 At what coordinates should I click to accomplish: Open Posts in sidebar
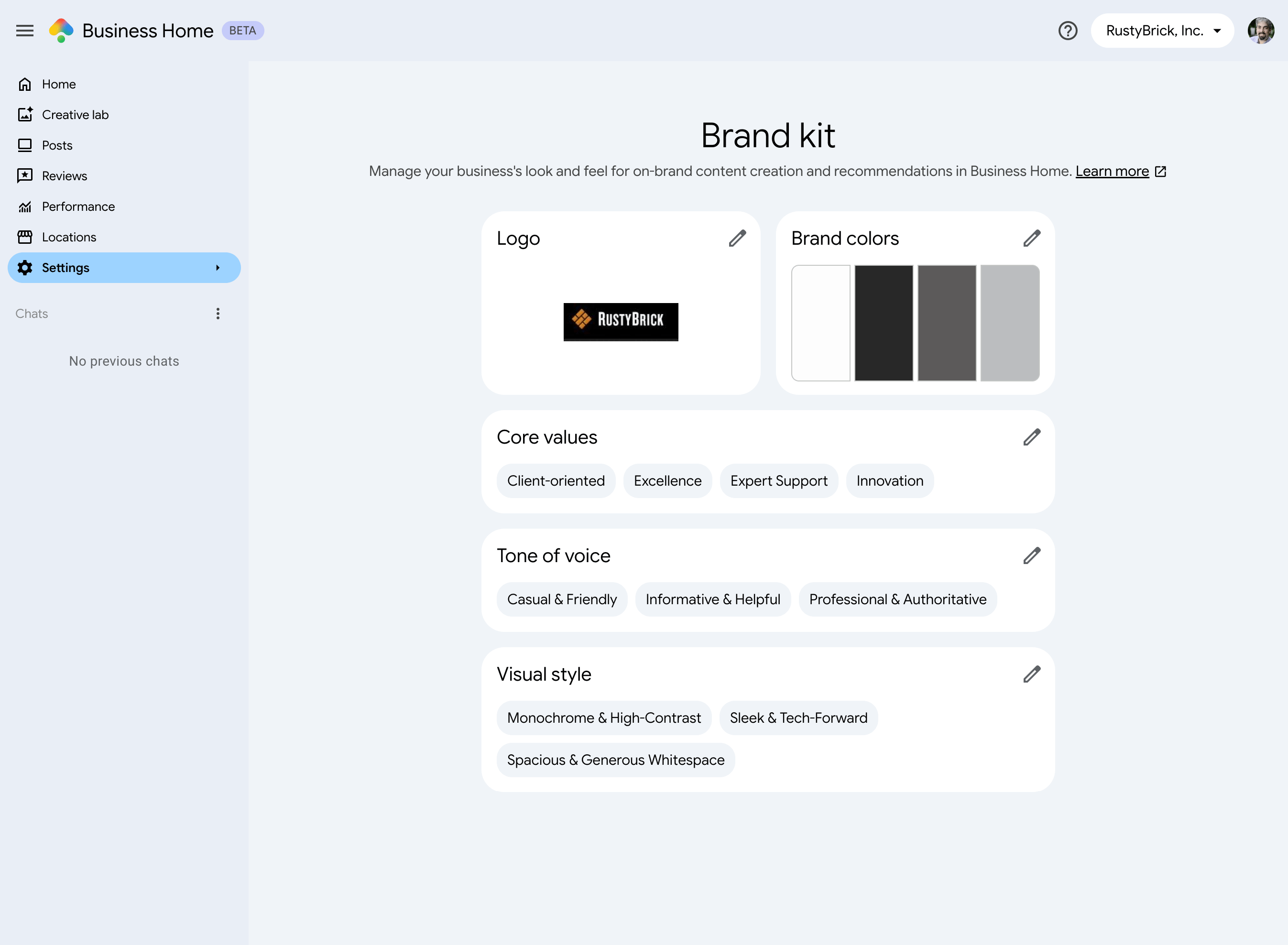tap(124, 145)
